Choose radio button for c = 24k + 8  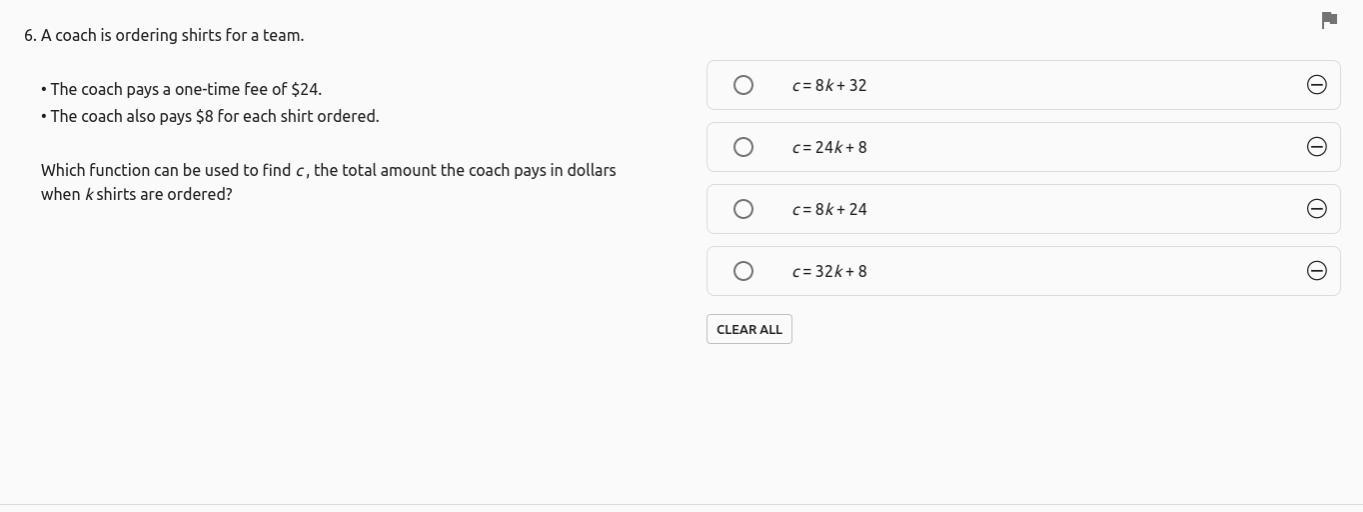743,147
